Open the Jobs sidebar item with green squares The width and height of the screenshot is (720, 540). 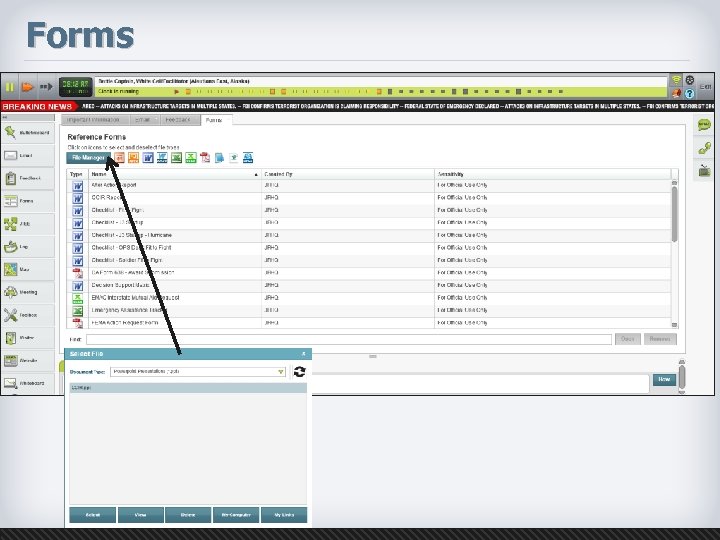(28, 224)
